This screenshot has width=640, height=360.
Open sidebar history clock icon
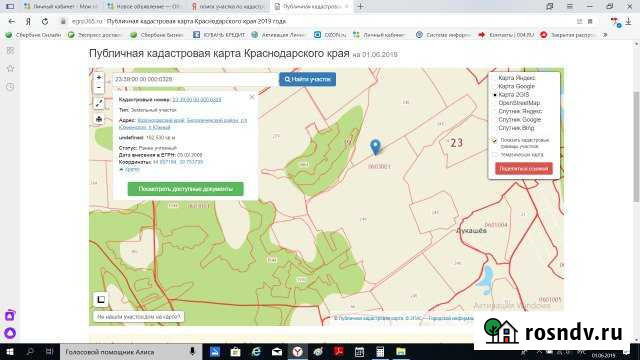pyautogui.click(x=11, y=87)
